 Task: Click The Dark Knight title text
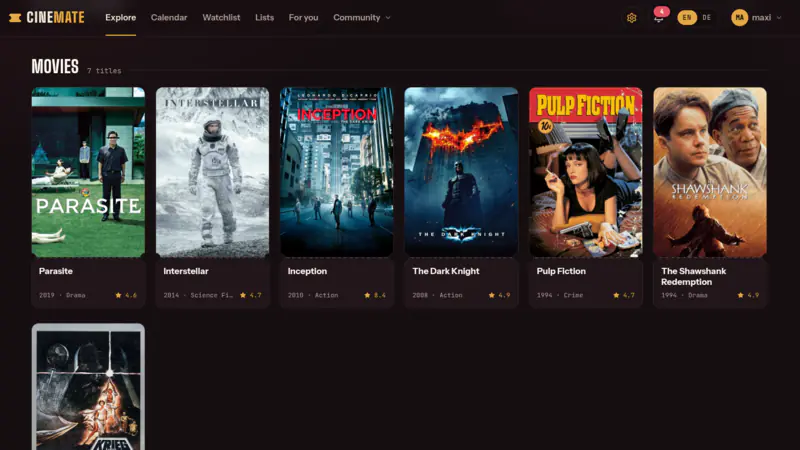pos(446,271)
